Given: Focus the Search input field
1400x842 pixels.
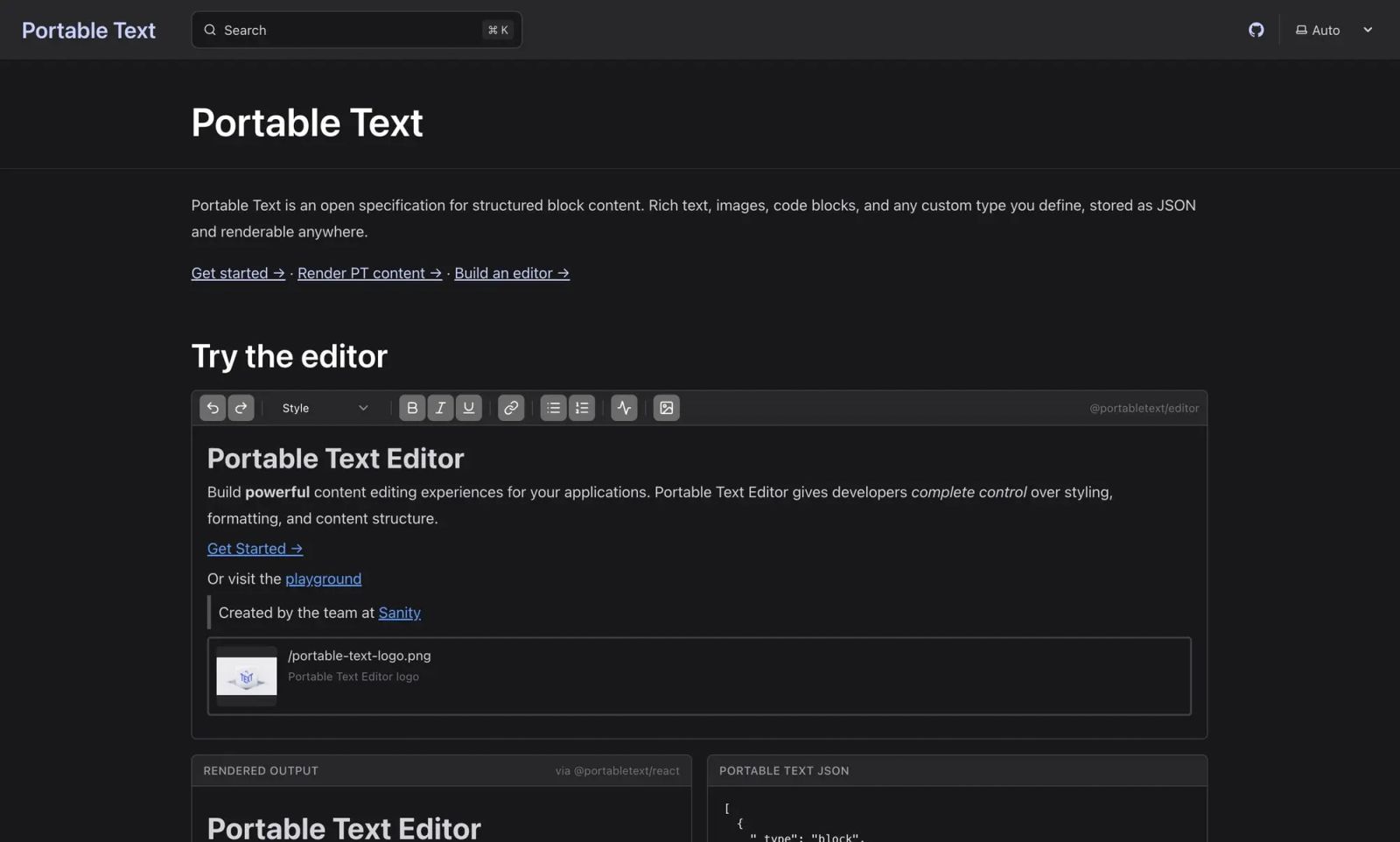Looking at the screenshot, I should 356,30.
